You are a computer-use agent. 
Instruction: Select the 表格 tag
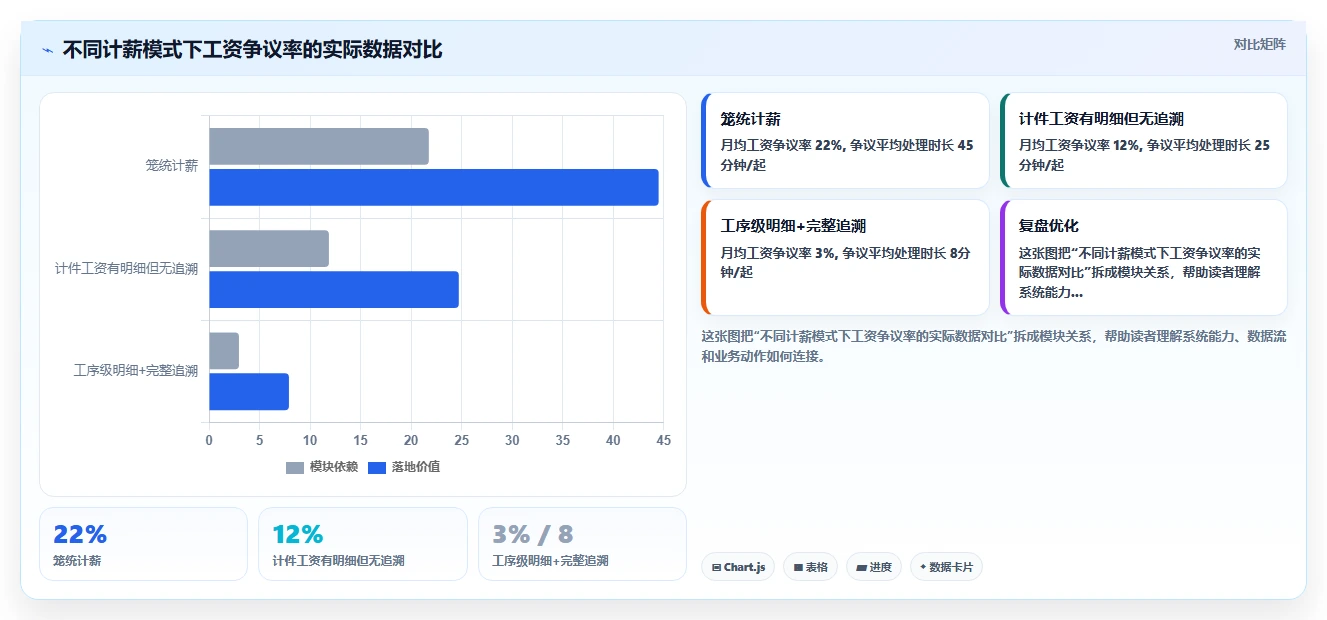pyautogui.click(x=811, y=567)
